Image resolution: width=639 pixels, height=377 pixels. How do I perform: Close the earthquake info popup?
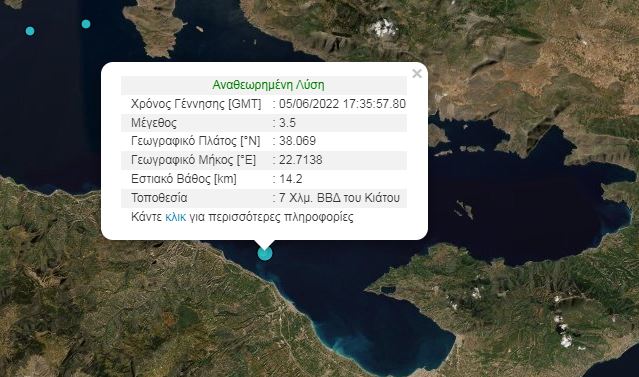tap(416, 73)
